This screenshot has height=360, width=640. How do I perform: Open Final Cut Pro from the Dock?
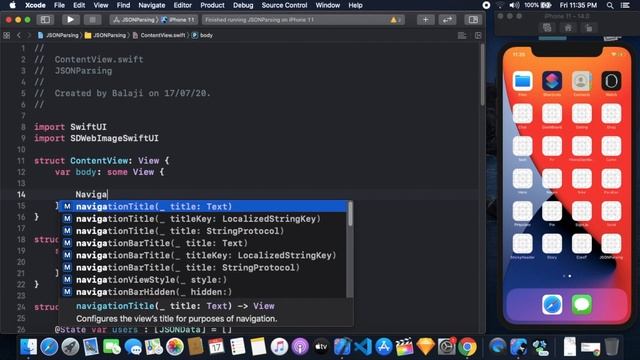(x=404, y=347)
